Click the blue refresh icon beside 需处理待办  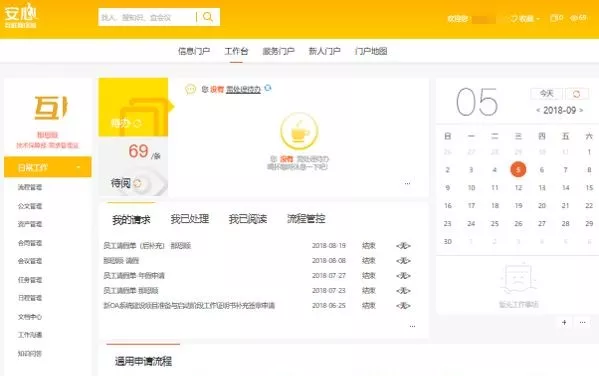tap(268, 88)
